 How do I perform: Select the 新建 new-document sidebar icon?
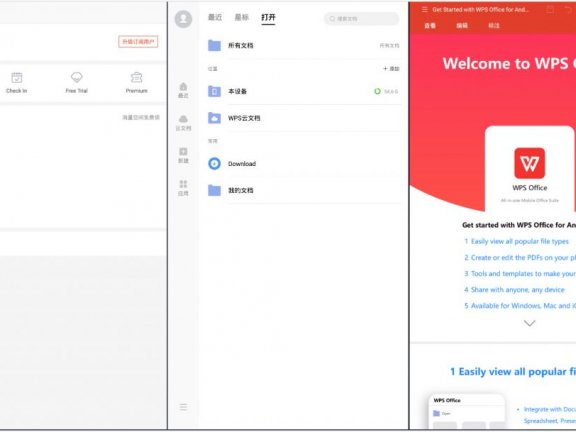(x=183, y=155)
